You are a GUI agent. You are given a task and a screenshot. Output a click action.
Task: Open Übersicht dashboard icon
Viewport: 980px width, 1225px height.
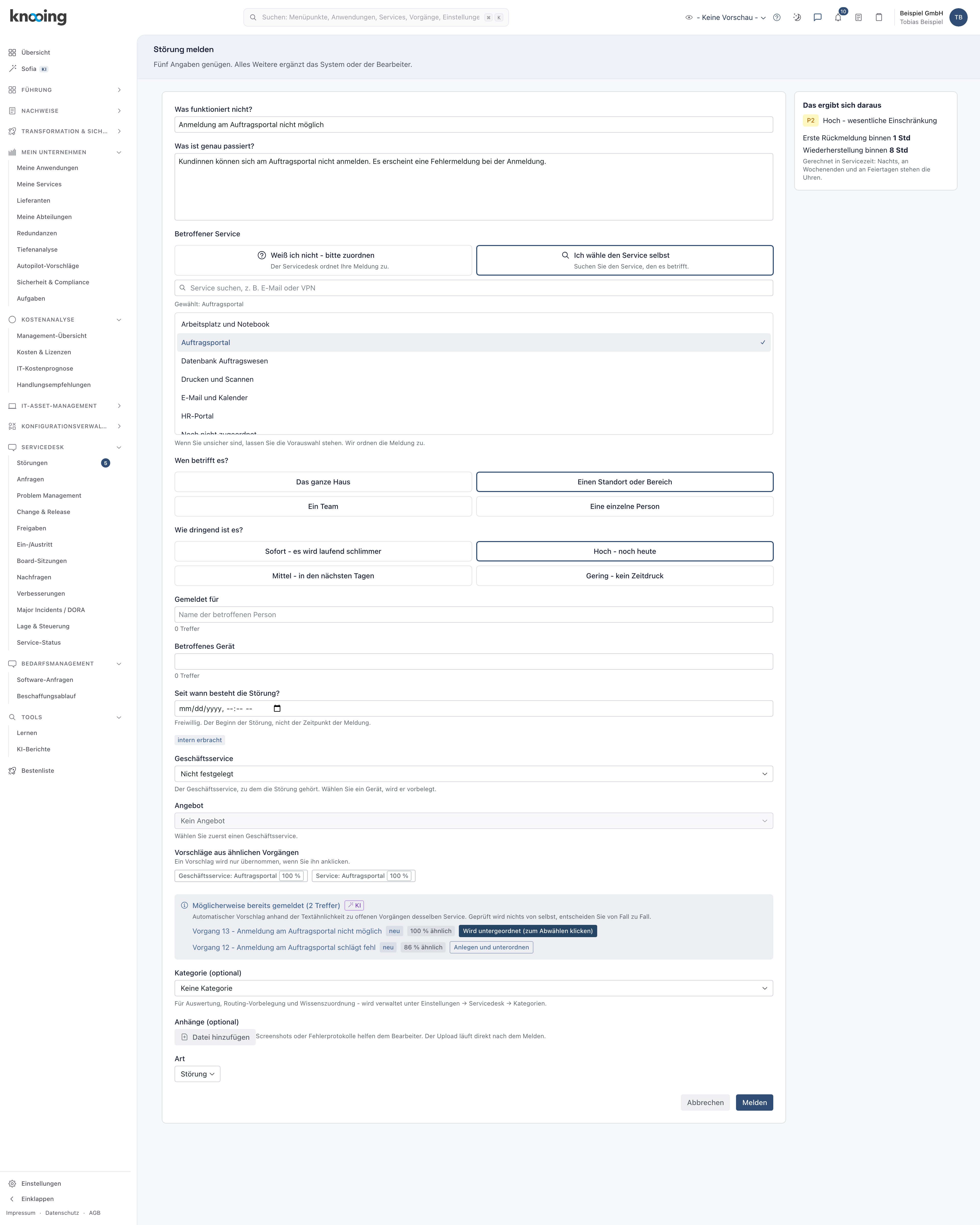click(13, 53)
